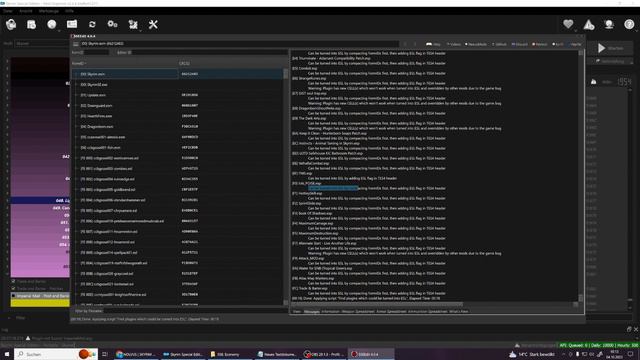The height and width of the screenshot is (360, 640).
Task: Close the Mod Organizer log panel
Action: 636,329
